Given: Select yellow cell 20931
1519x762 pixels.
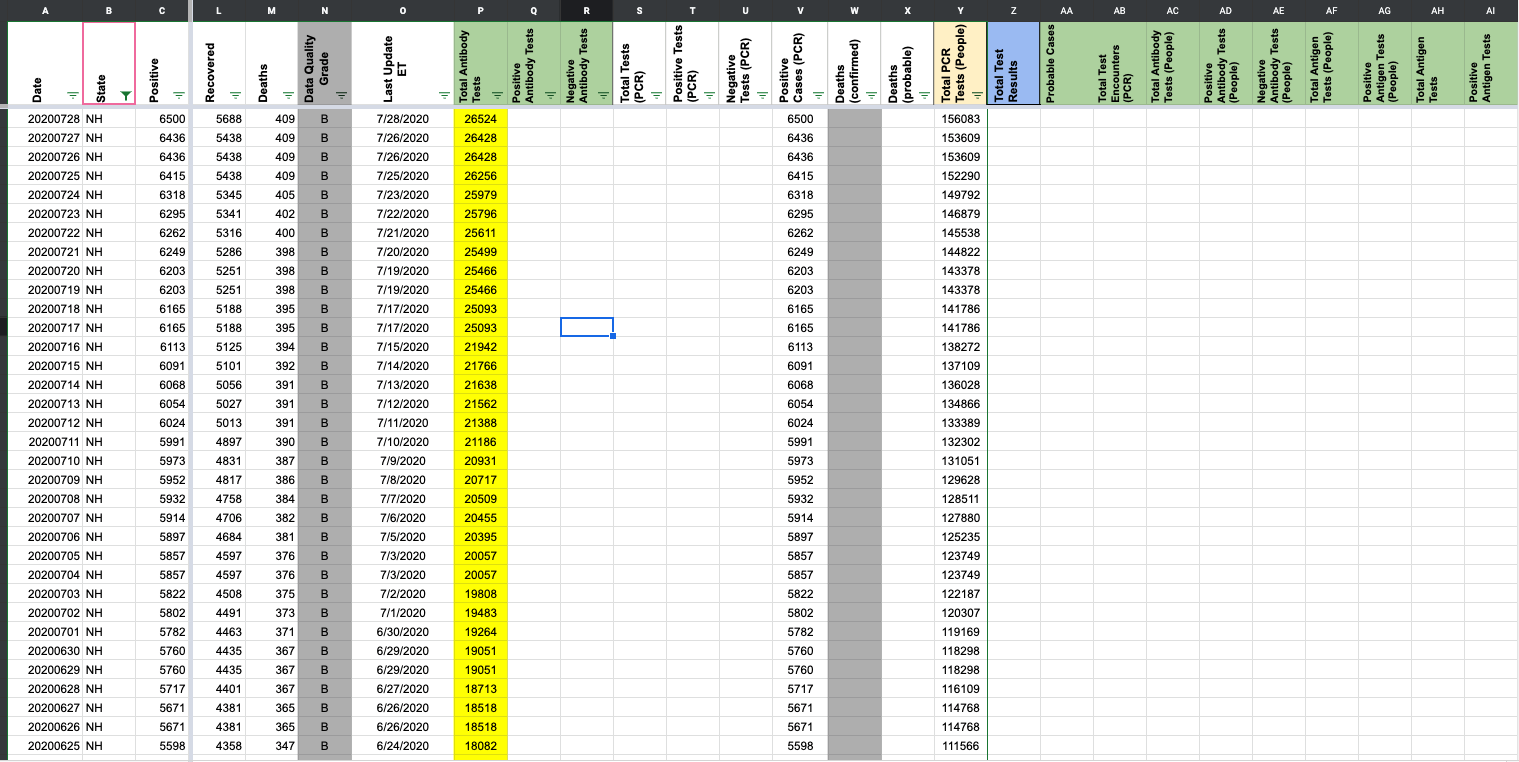Looking at the screenshot, I should pos(481,460).
